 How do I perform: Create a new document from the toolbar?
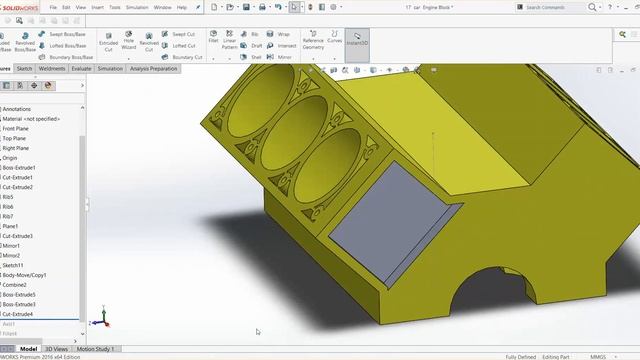click(x=214, y=7)
